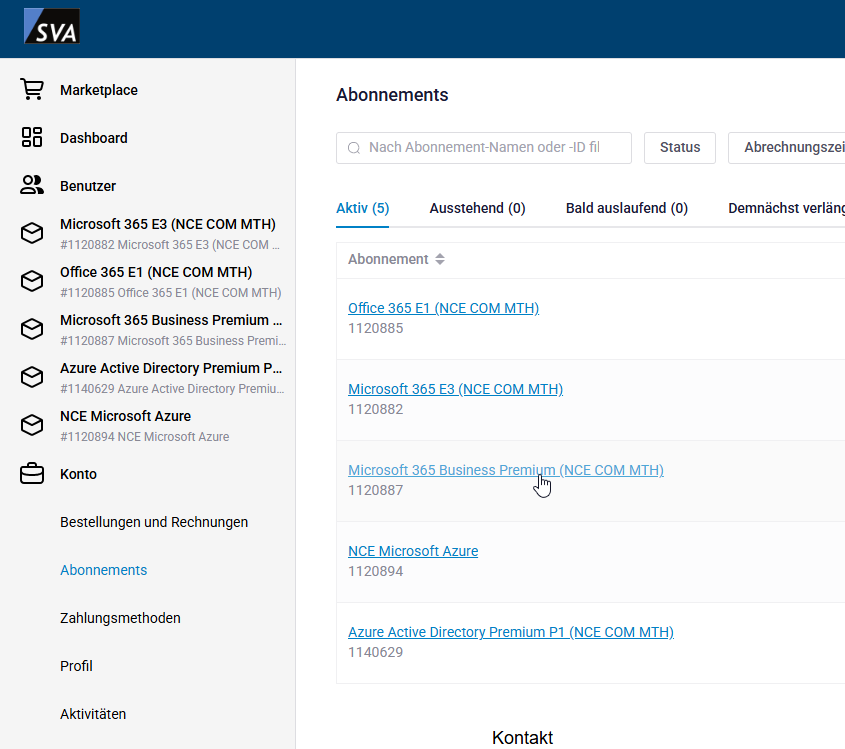Open Aktivitäten in the sidebar
The height and width of the screenshot is (749, 845).
93,714
